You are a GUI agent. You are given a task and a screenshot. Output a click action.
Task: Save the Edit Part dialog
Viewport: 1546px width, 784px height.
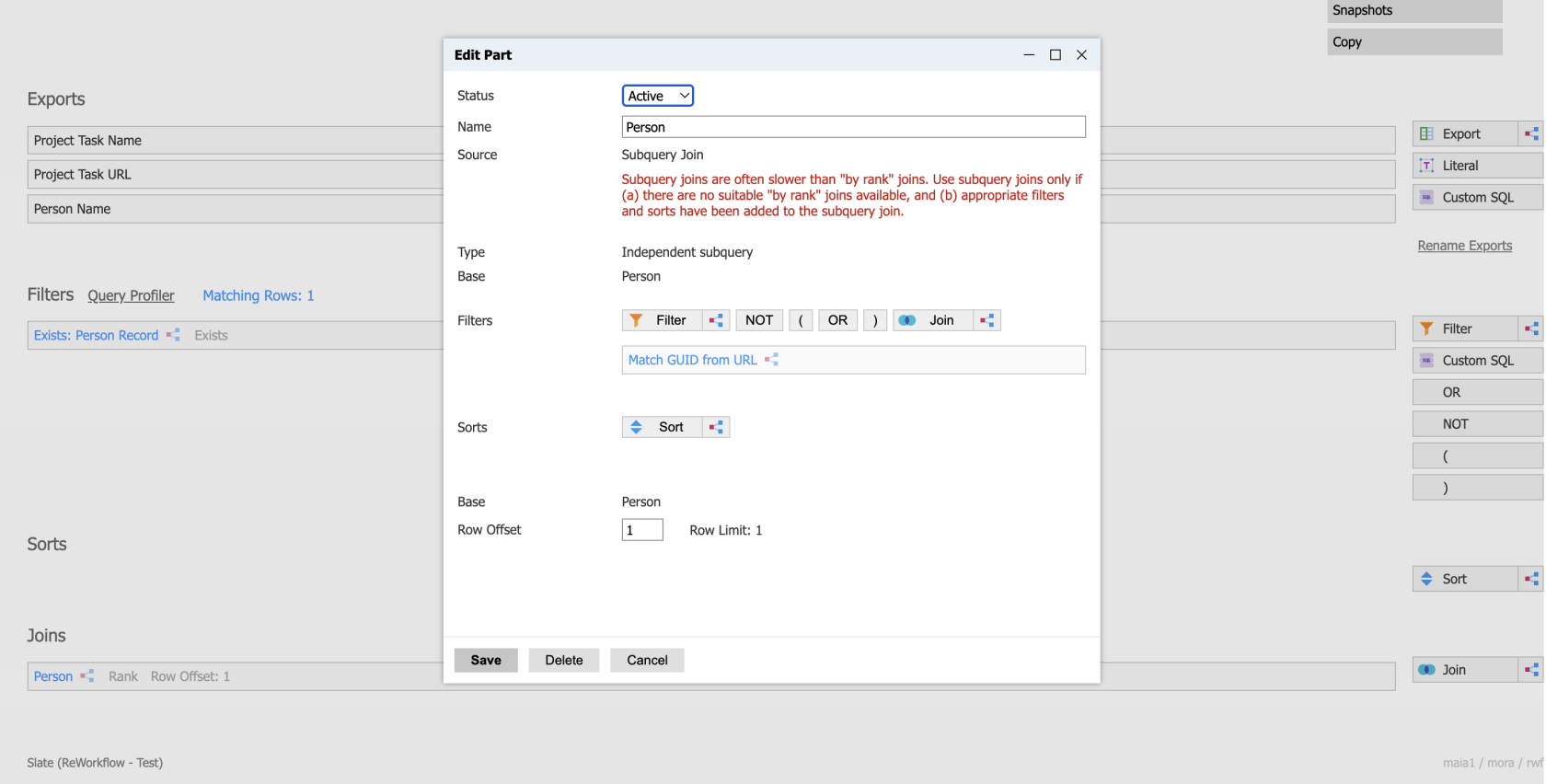pos(486,660)
